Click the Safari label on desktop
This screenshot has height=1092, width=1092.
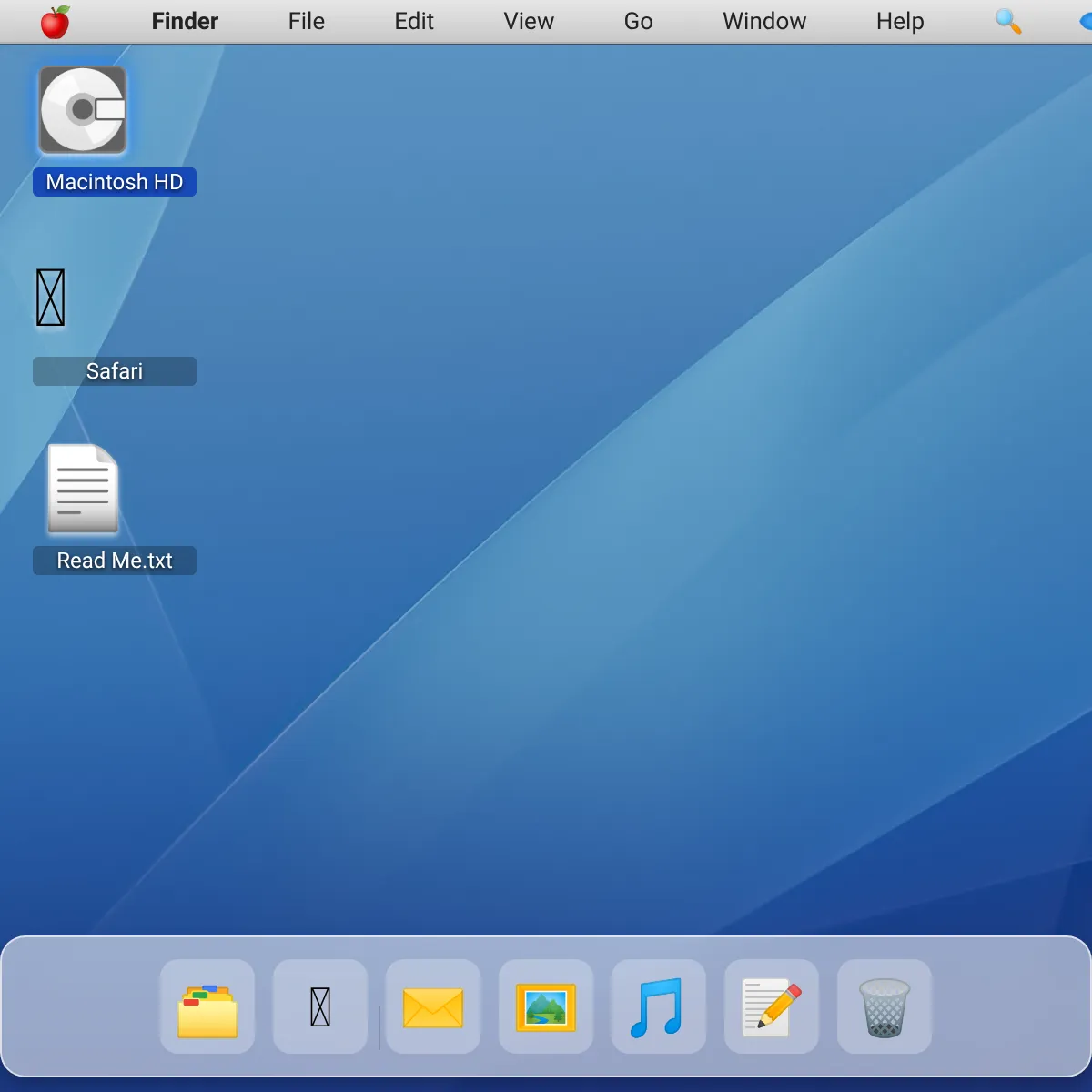115,371
